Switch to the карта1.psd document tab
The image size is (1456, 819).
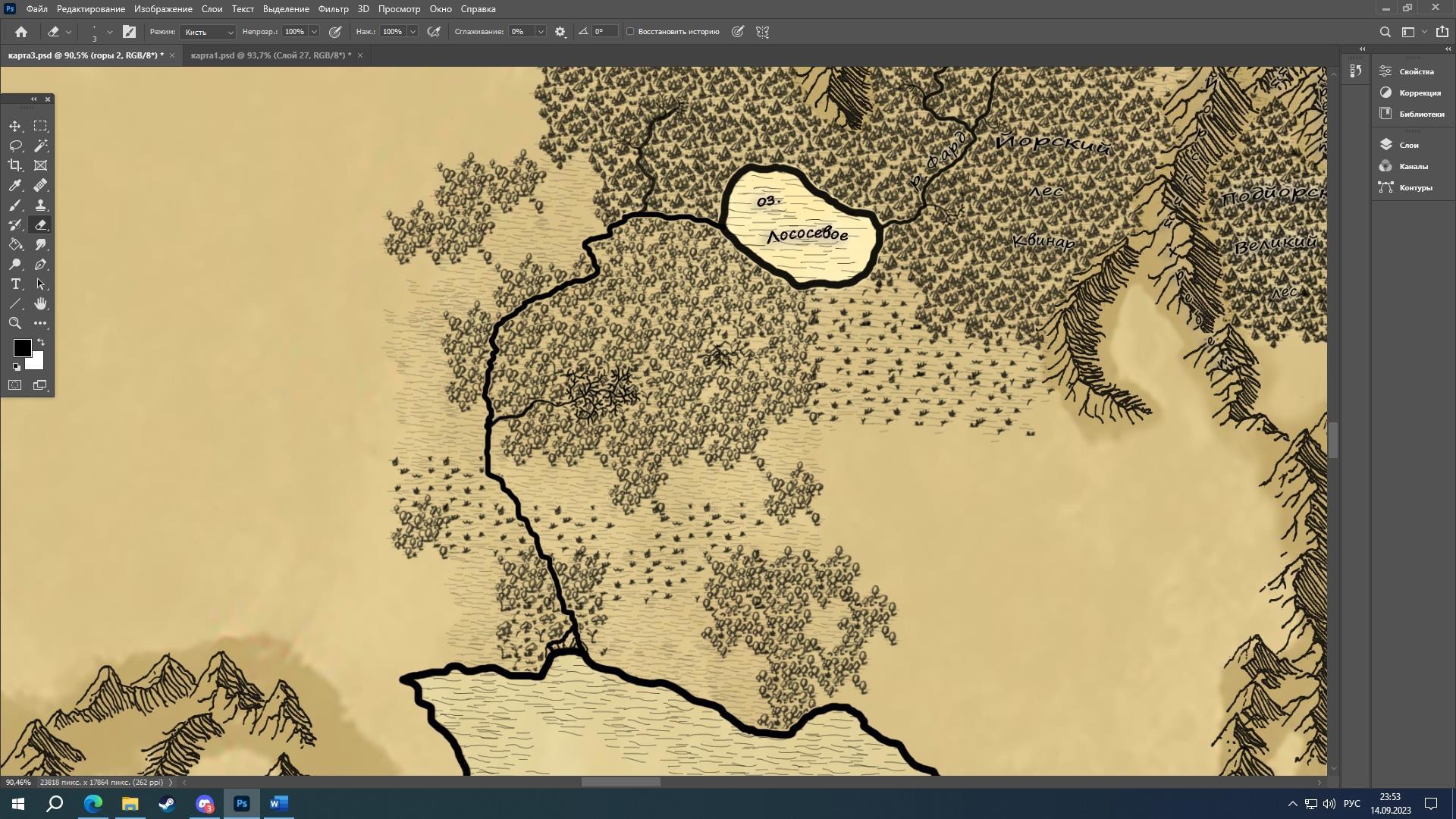pyautogui.click(x=271, y=55)
